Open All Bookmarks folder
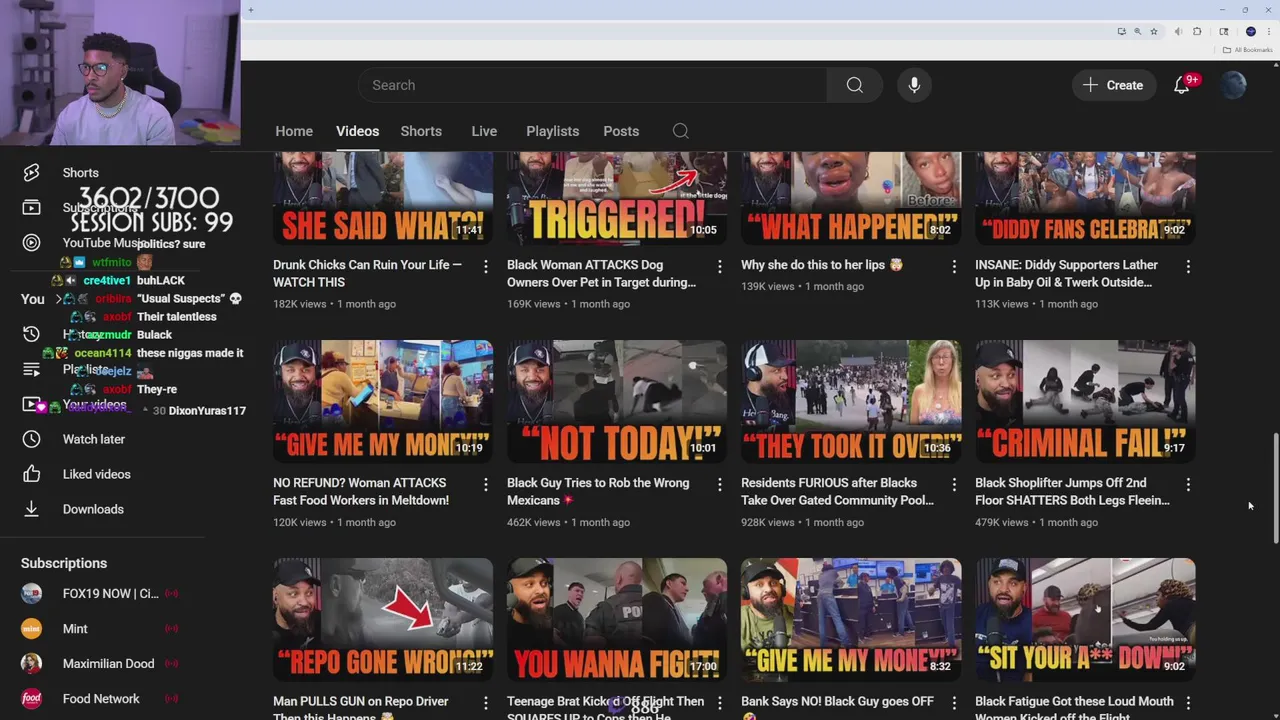Image resolution: width=1280 pixels, height=720 pixels. click(1248, 50)
